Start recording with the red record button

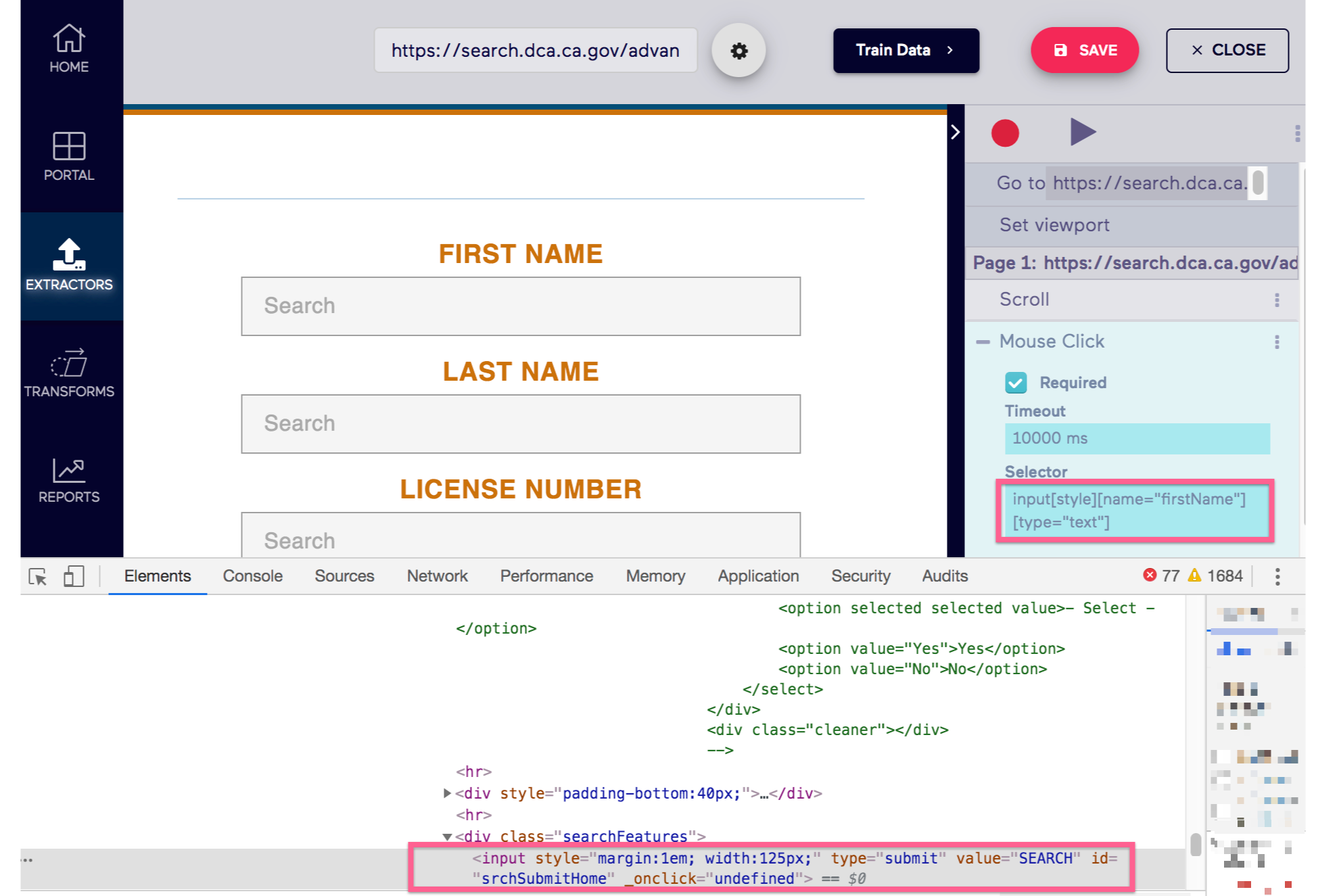tap(1006, 133)
